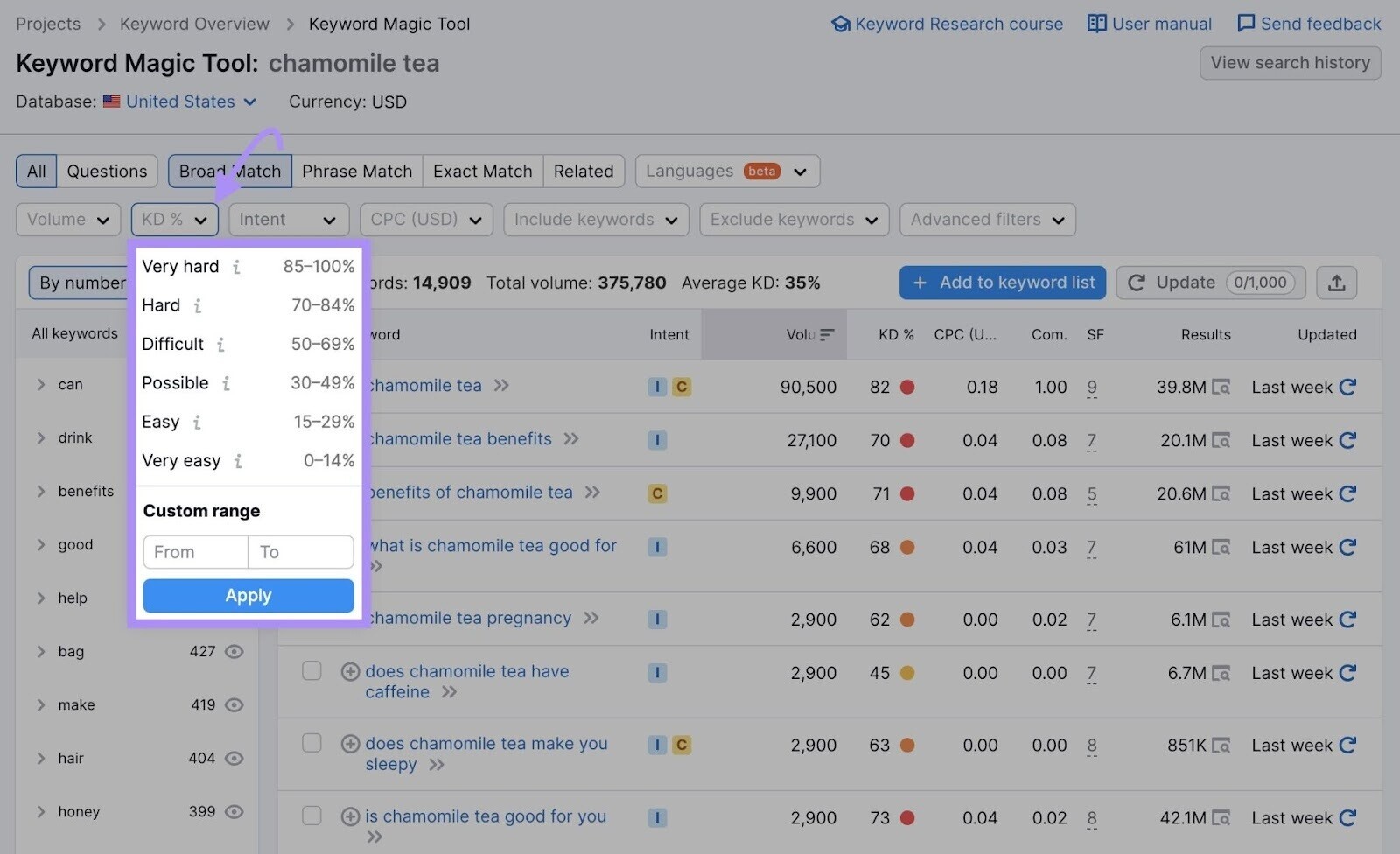Click double arrow after chamomile tea benefits
1400x854 pixels.
pyautogui.click(x=571, y=439)
